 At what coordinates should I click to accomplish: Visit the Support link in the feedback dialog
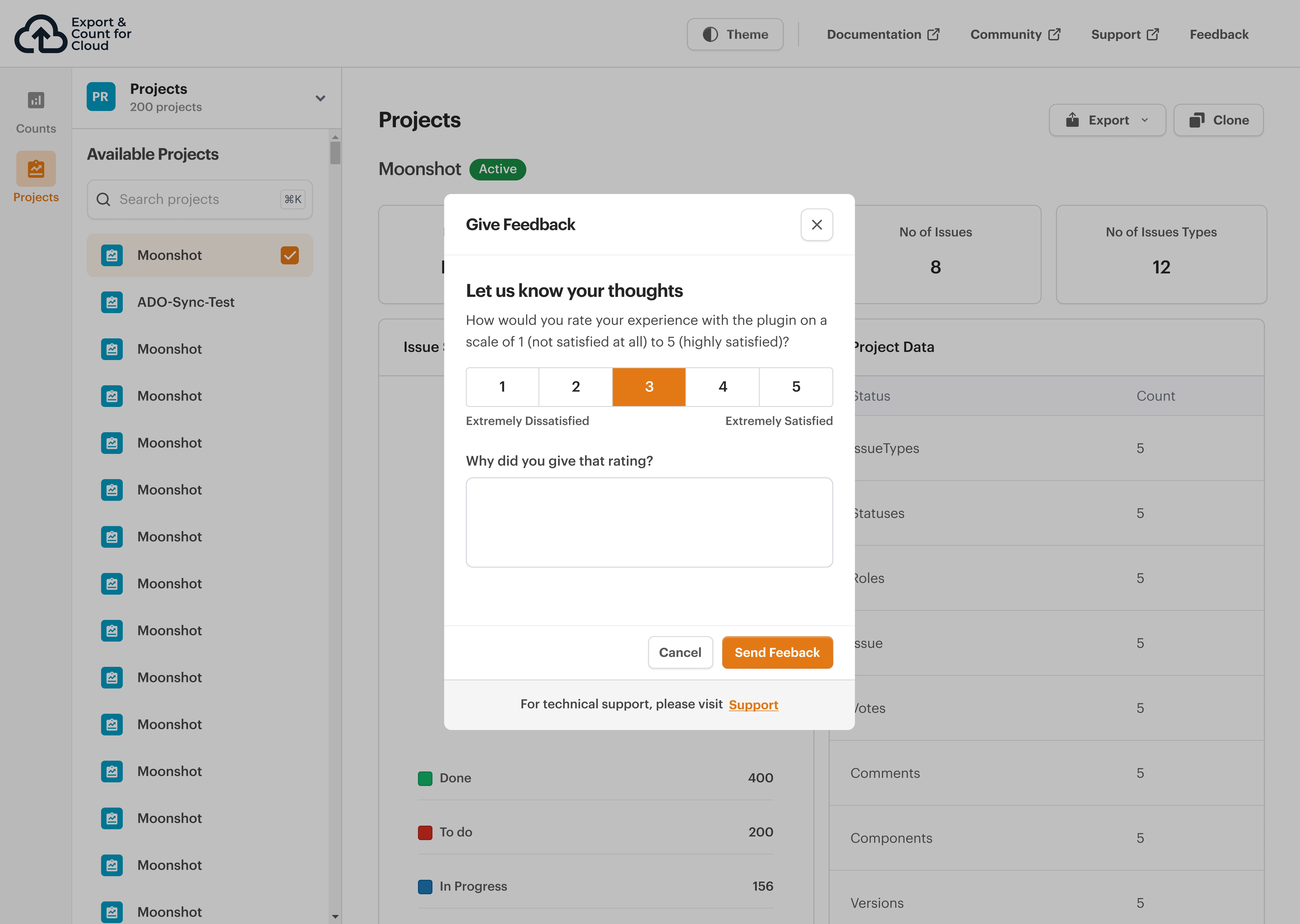(x=754, y=704)
